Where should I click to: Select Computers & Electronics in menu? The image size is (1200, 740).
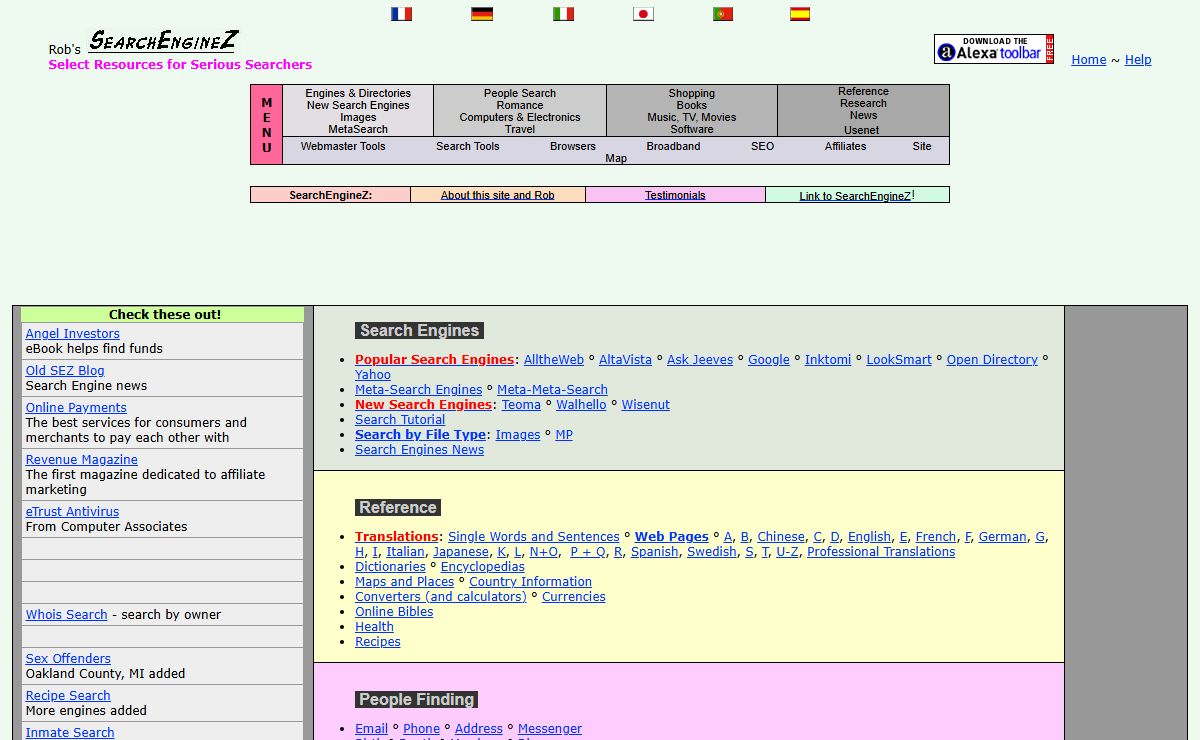(520, 117)
